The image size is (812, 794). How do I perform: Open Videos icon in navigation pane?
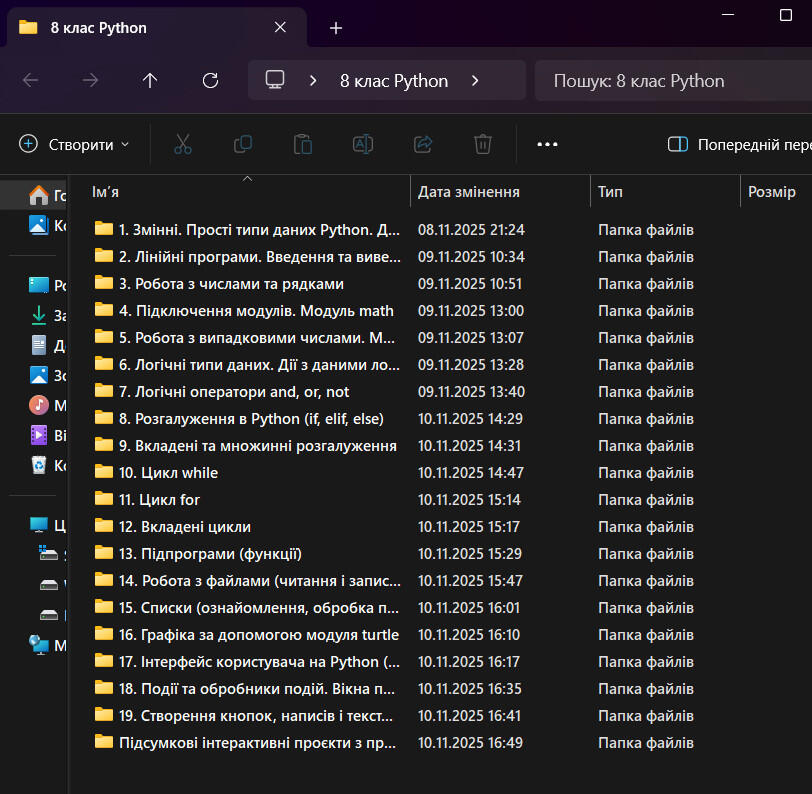click(x=39, y=435)
